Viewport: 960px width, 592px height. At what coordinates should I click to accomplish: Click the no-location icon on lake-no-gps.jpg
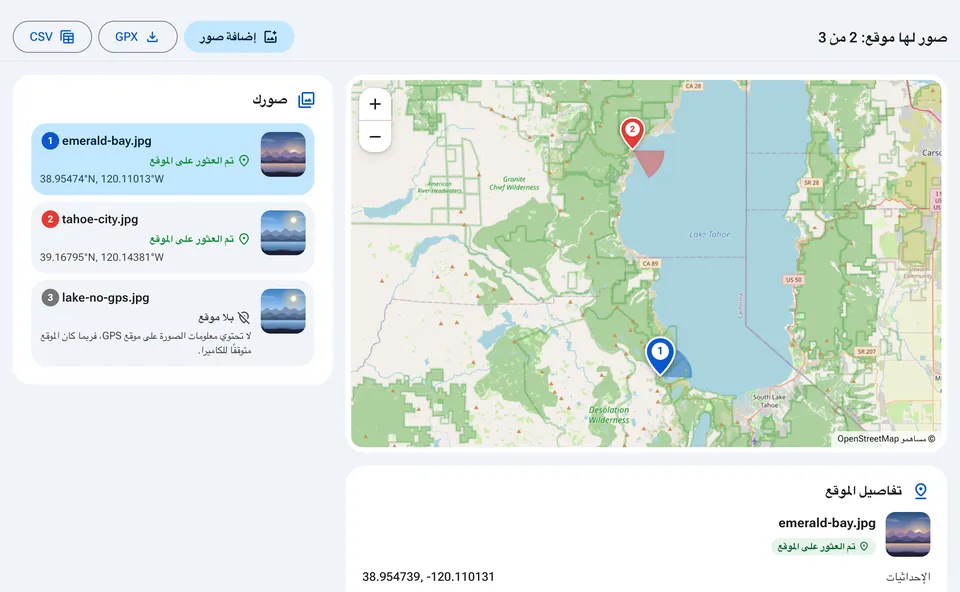(244, 317)
